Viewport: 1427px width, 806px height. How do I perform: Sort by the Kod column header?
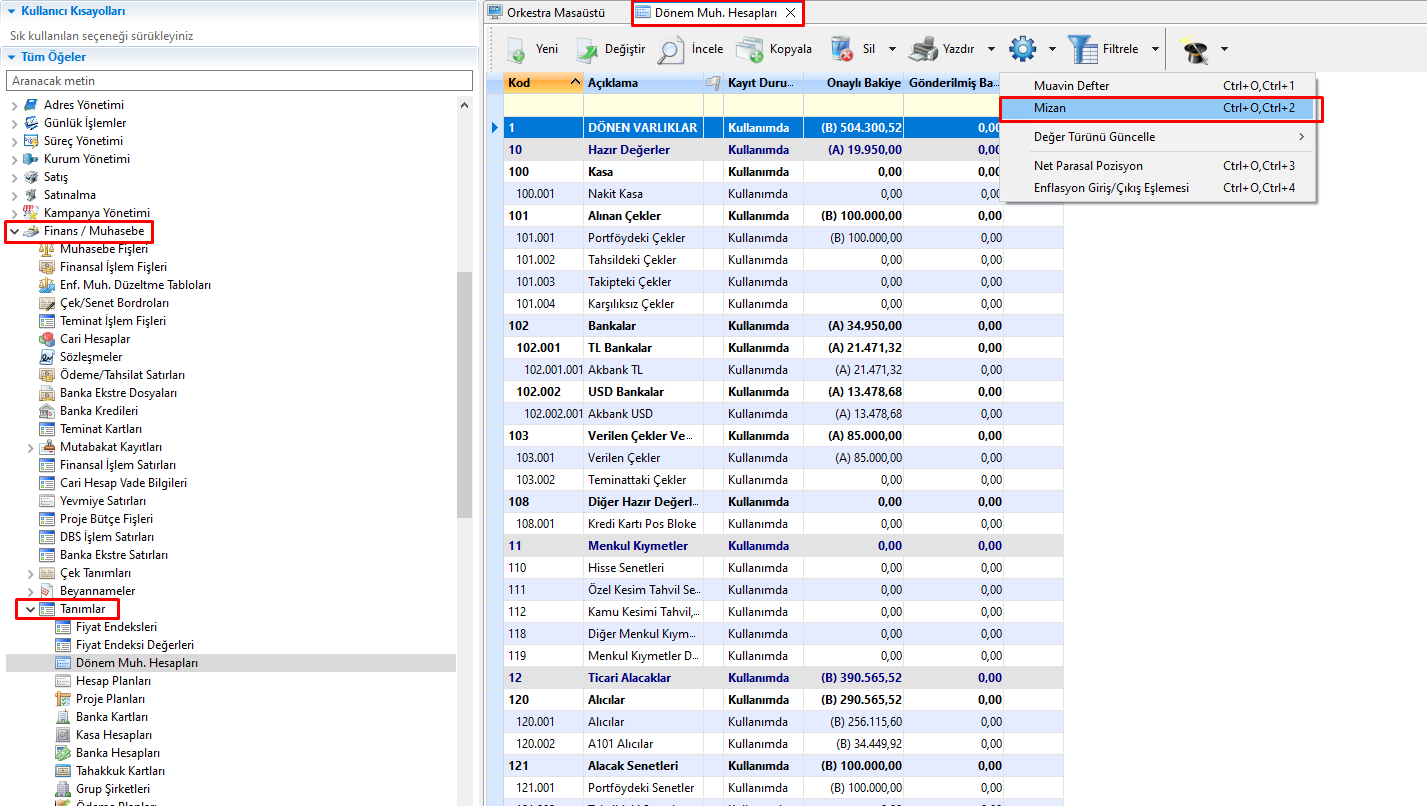[535, 83]
